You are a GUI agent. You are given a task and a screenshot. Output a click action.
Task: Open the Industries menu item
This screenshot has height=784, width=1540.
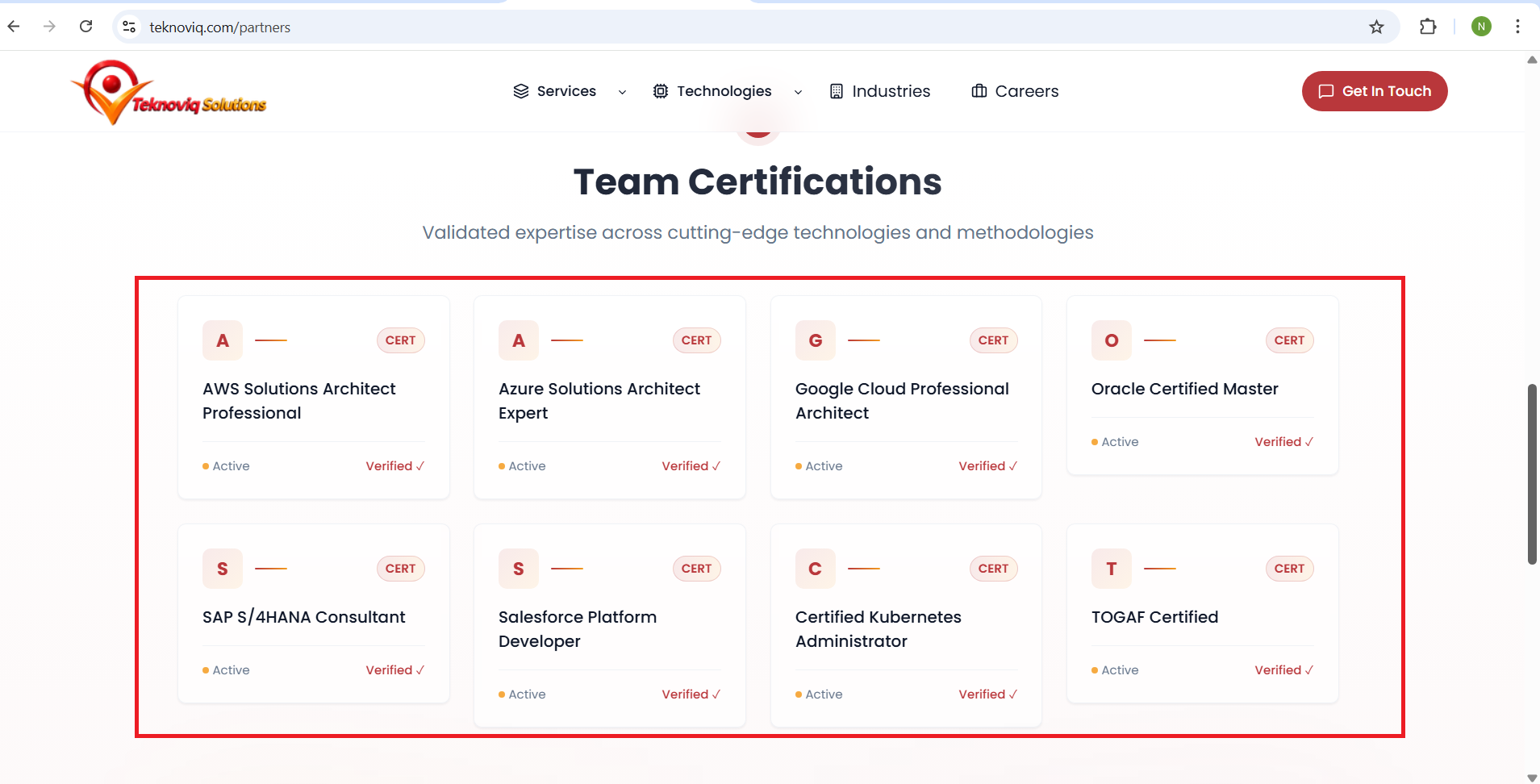pyautogui.click(x=880, y=91)
